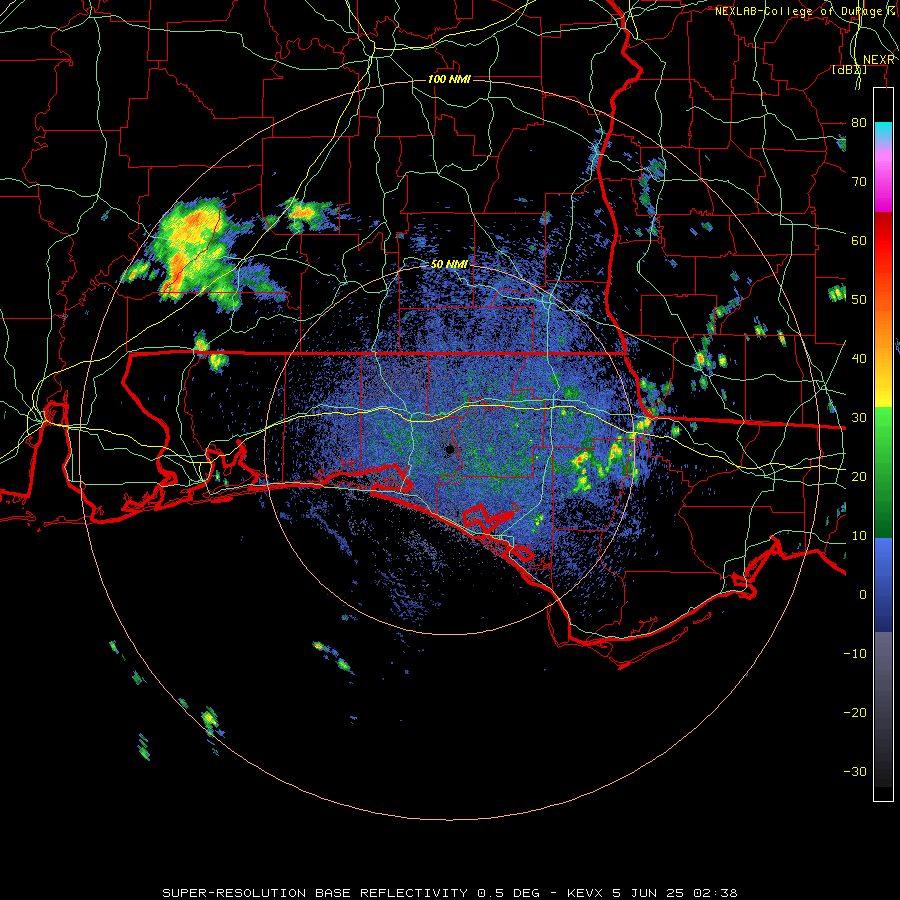Select the -30 value on dBZ scale
Viewport: 900px width, 900px height.
855,771
